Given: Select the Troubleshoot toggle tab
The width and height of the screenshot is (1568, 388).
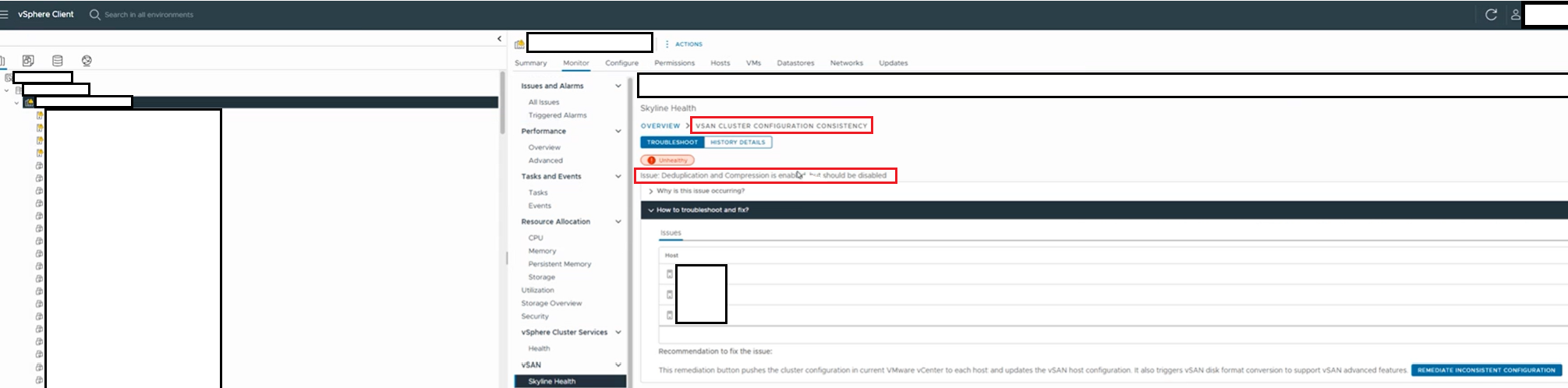Looking at the screenshot, I should (672, 143).
